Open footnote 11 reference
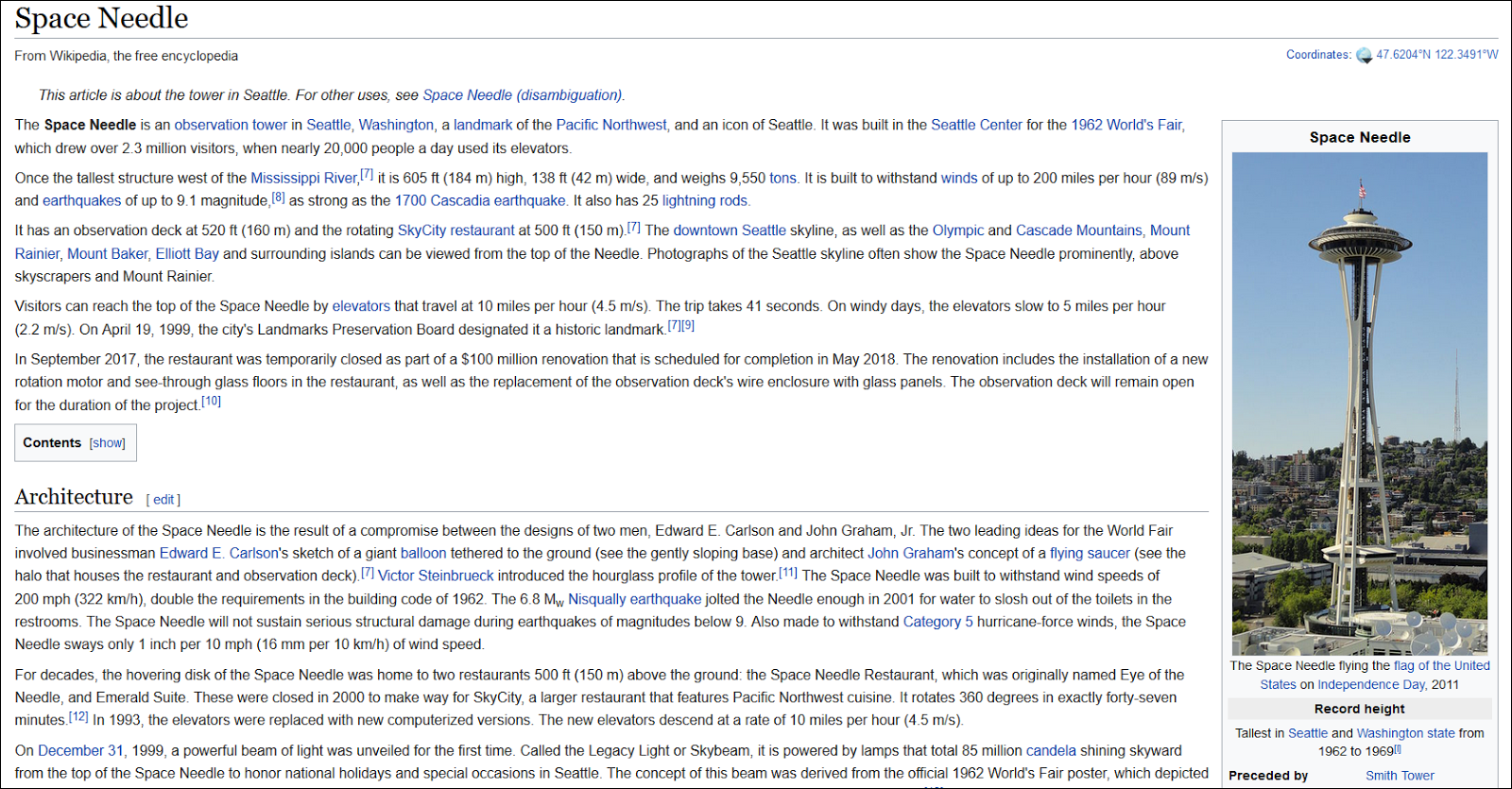Screen dimensions: 1512x789 [x=788, y=572]
